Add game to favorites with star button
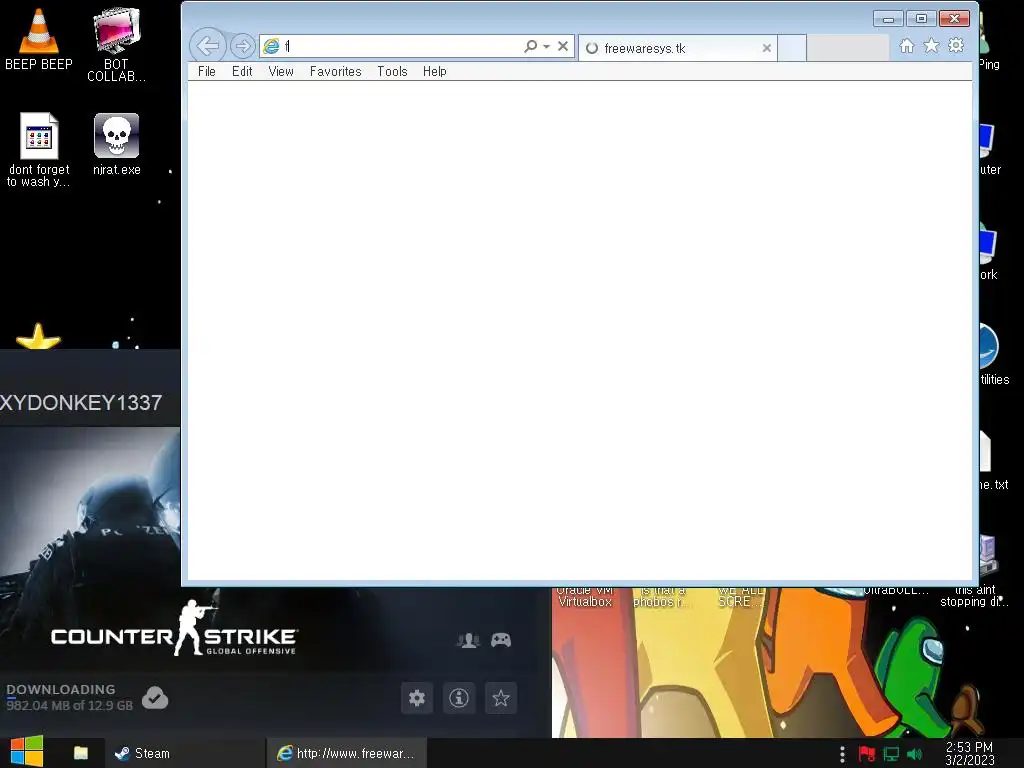 501,698
